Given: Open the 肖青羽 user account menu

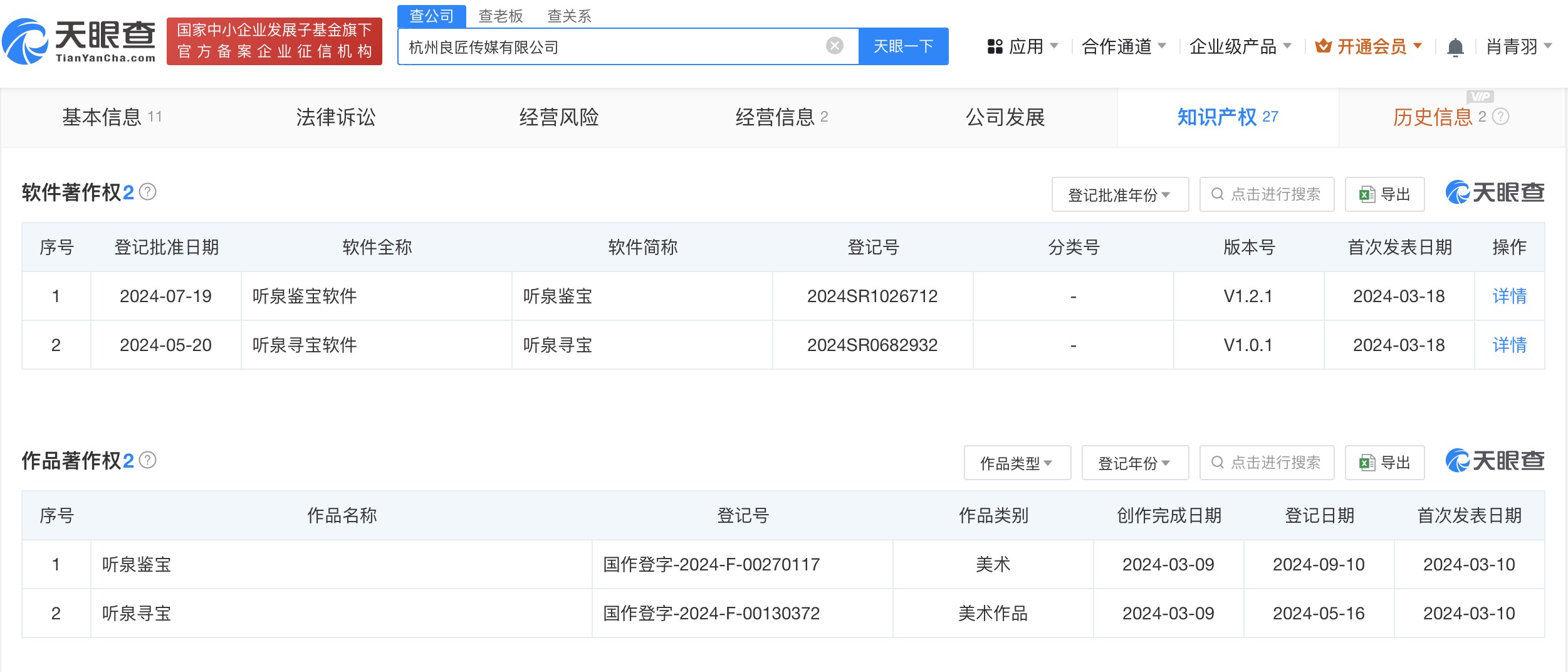Looking at the screenshot, I should 1518,46.
